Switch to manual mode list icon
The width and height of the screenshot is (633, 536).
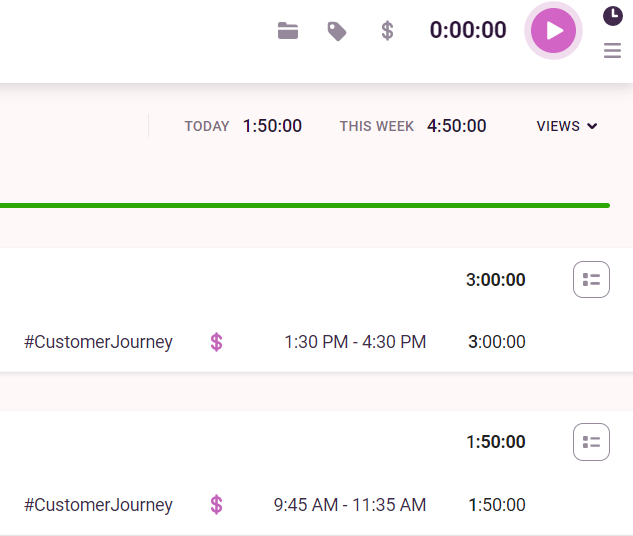612,50
